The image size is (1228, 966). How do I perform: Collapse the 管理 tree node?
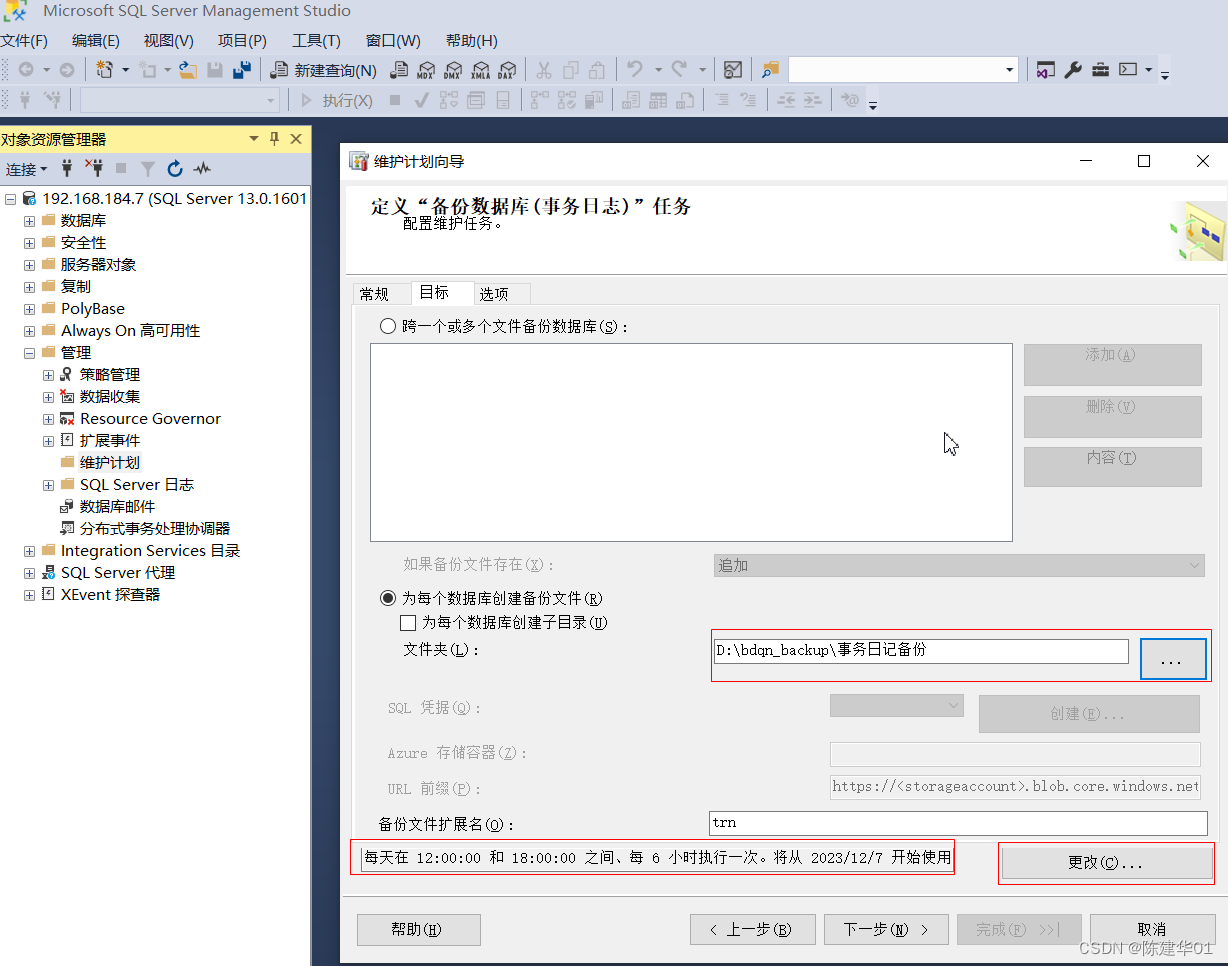click(x=29, y=352)
